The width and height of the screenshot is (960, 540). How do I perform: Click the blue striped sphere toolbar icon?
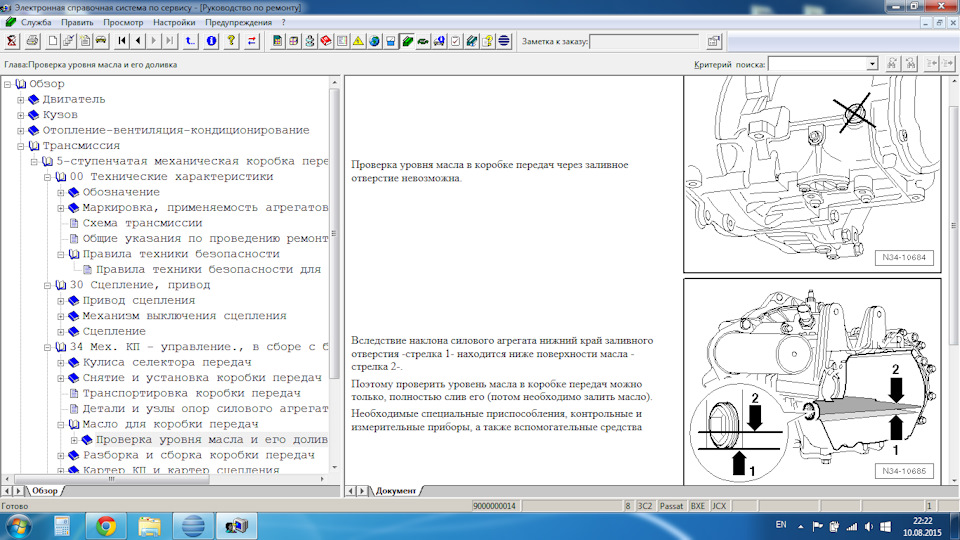(504, 41)
